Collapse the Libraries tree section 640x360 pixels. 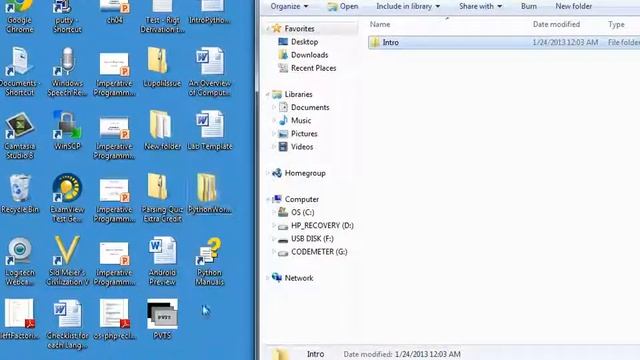pos(268,94)
